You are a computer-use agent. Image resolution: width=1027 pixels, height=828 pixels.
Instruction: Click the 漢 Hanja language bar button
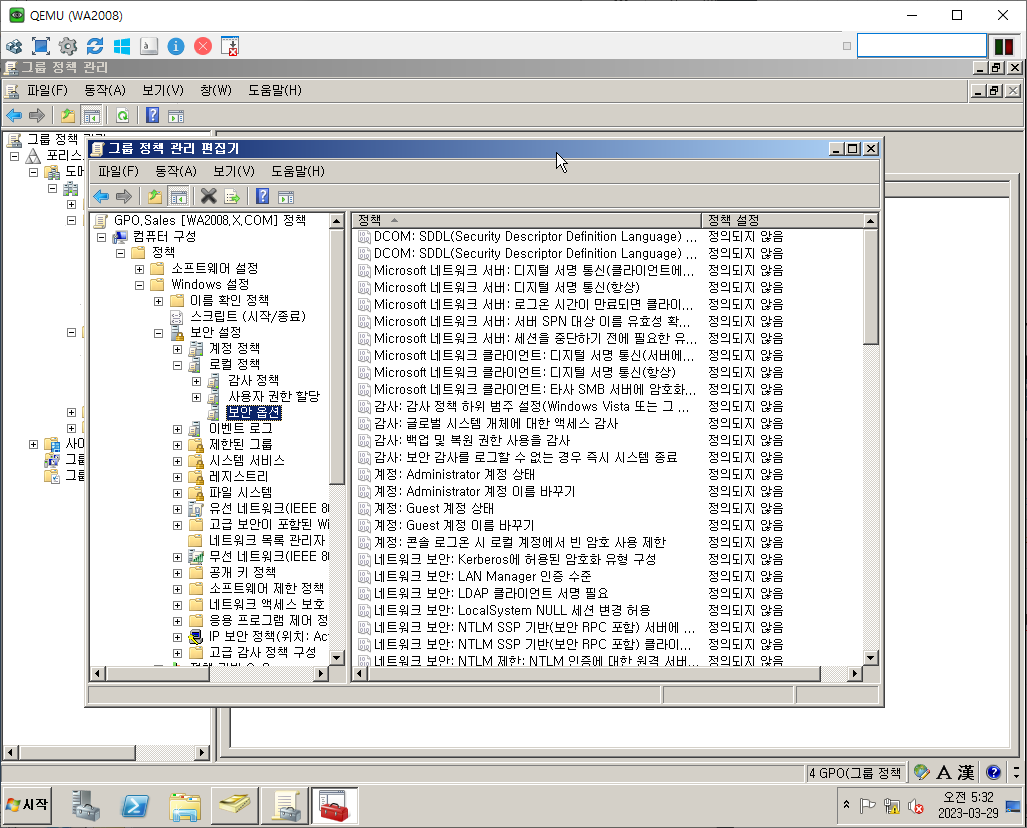click(x=966, y=772)
